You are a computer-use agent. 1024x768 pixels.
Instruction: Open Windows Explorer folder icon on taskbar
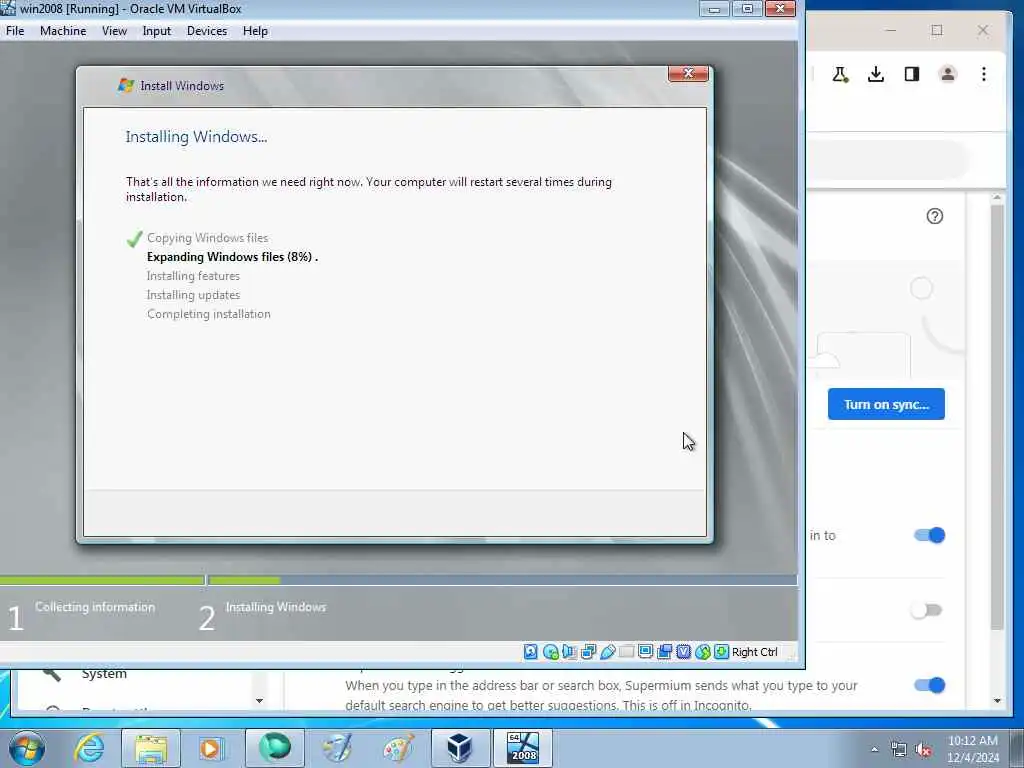(151, 748)
